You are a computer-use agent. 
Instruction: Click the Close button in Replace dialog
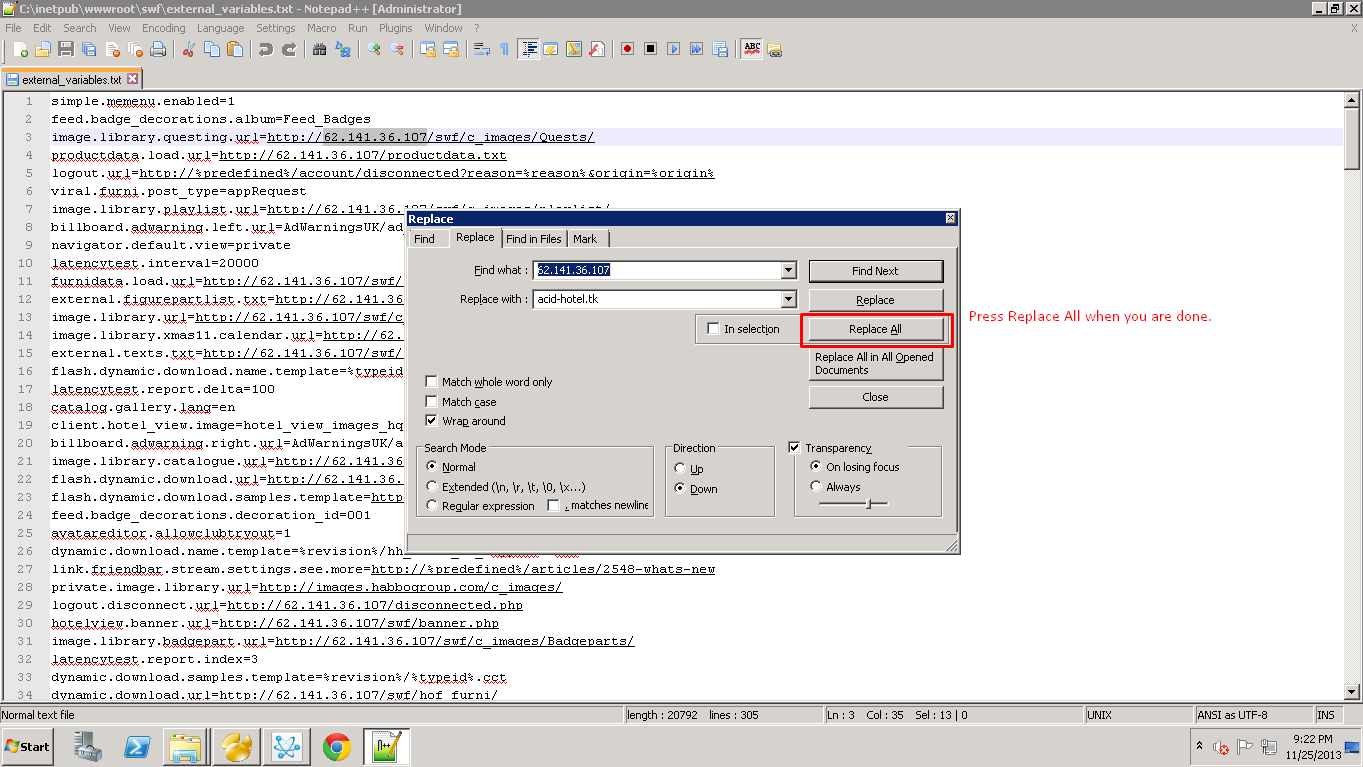pos(875,397)
